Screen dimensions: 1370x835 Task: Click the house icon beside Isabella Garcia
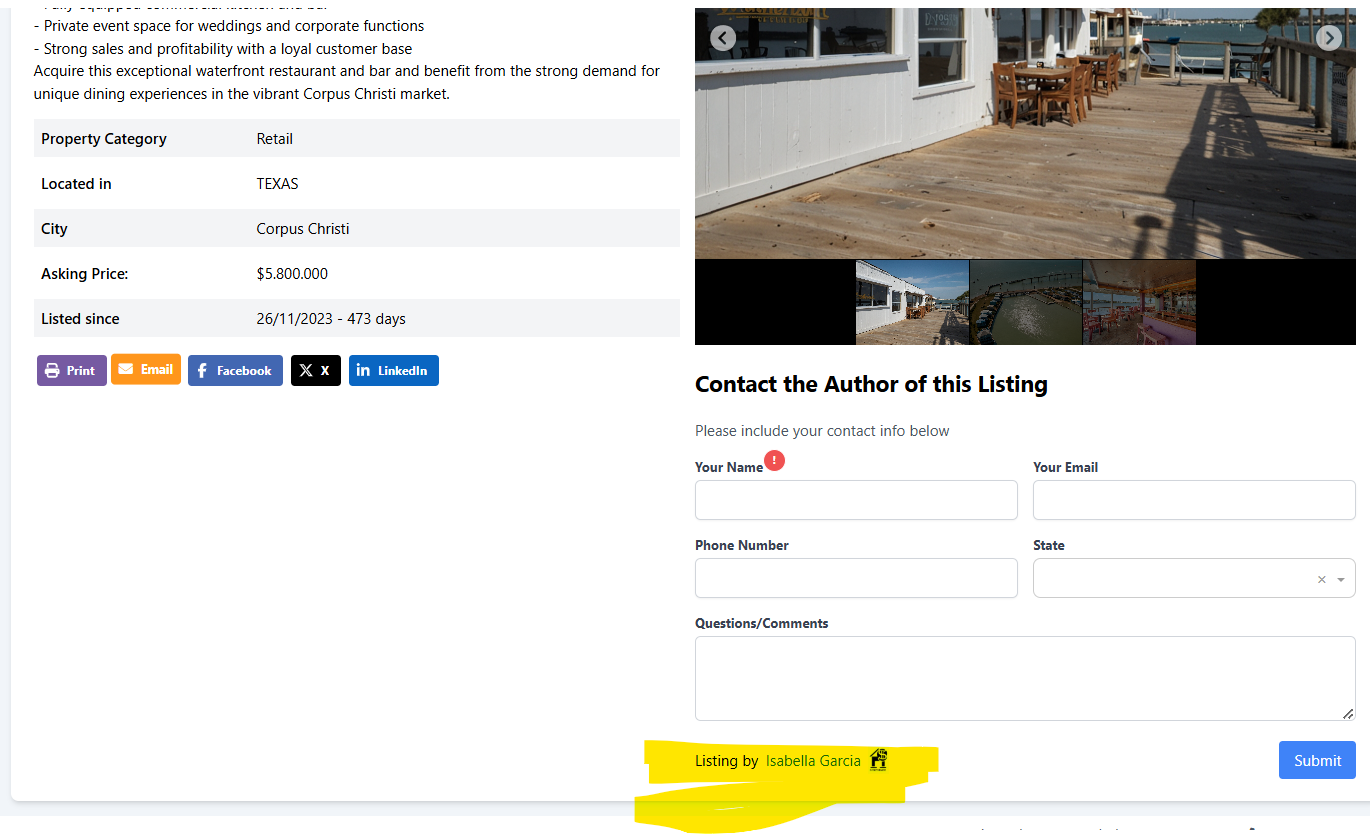coord(878,760)
